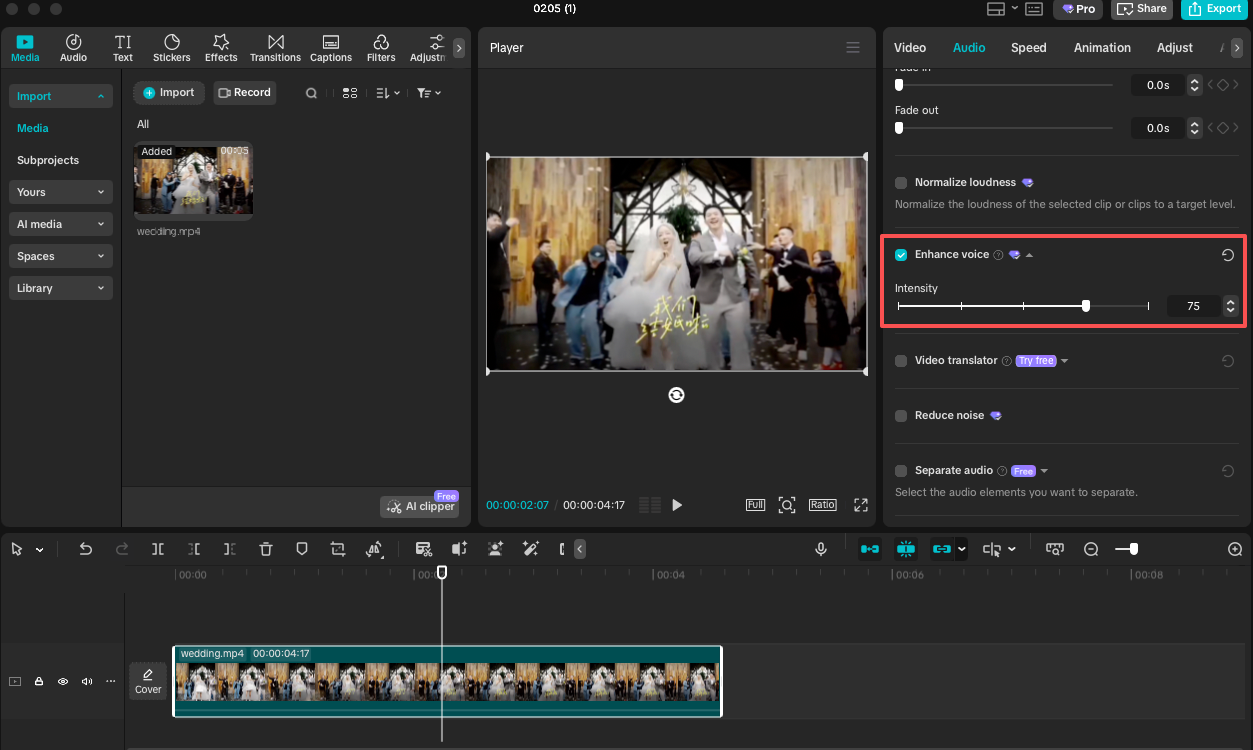The height and width of the screenshot is (750, 1253).
Task: Enable the Reduce noise checkbox
Action: click(x=901, y=416)
